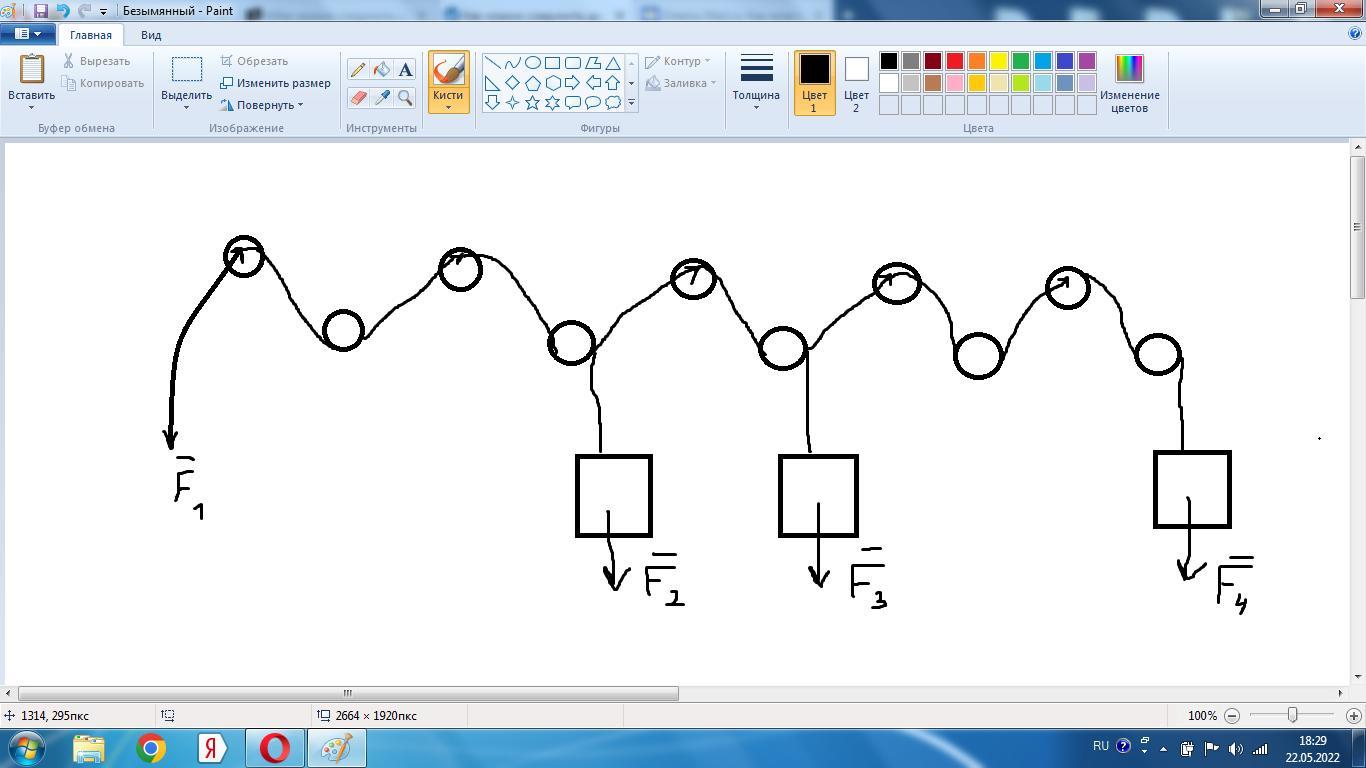This screenshot has width=1366, height=768.
Task: Click the vertical scrollbar down arrow
Action: tap(1357, 677)
